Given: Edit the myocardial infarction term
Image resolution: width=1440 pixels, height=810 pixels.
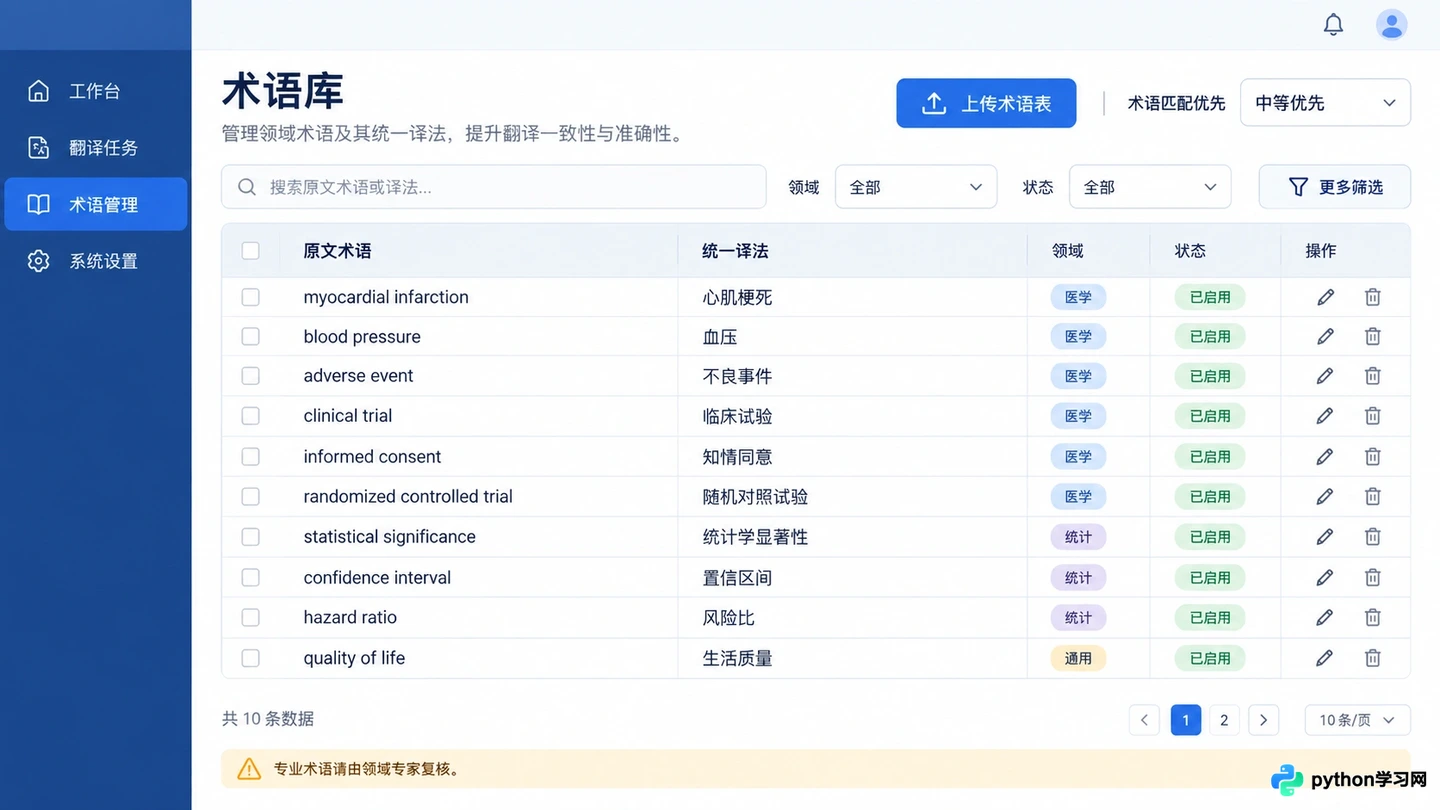Looking at the screenshot, I should pos(1325,297).
